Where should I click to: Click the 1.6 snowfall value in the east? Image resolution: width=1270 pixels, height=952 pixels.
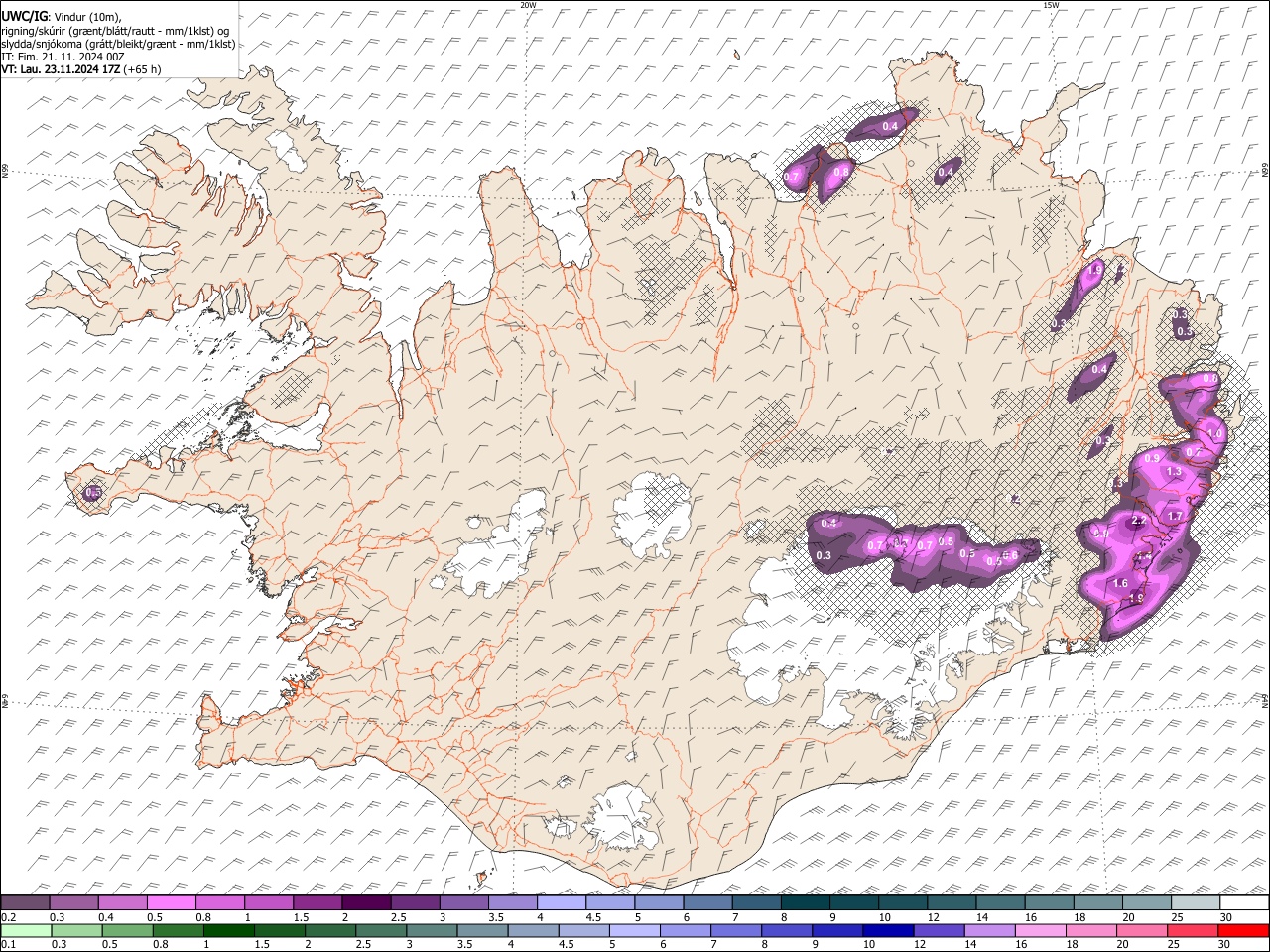(x=1121, y=583)
